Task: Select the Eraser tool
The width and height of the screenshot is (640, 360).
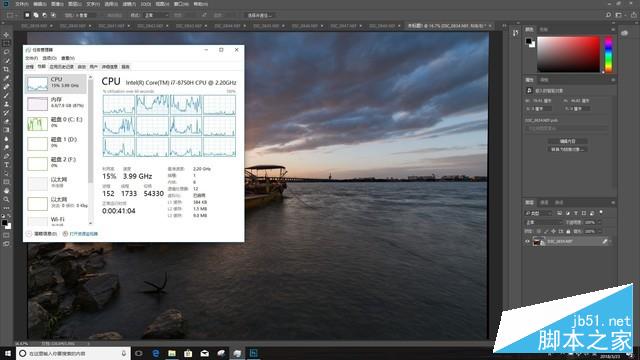Action: tap(6, 121)
